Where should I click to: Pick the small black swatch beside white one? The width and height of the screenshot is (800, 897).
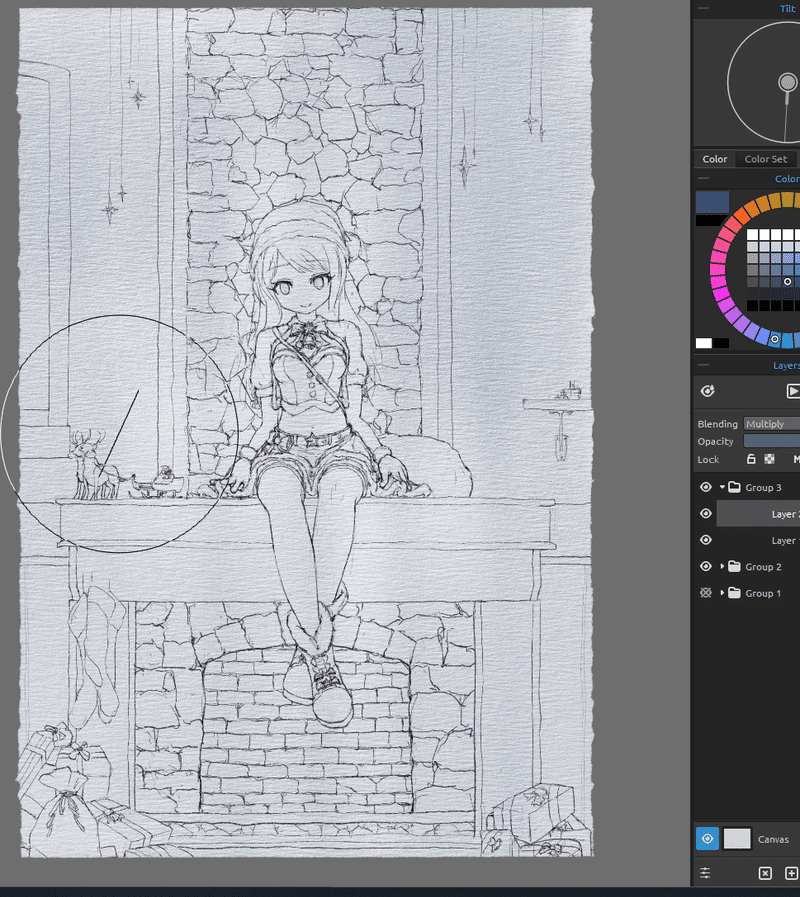721,343
